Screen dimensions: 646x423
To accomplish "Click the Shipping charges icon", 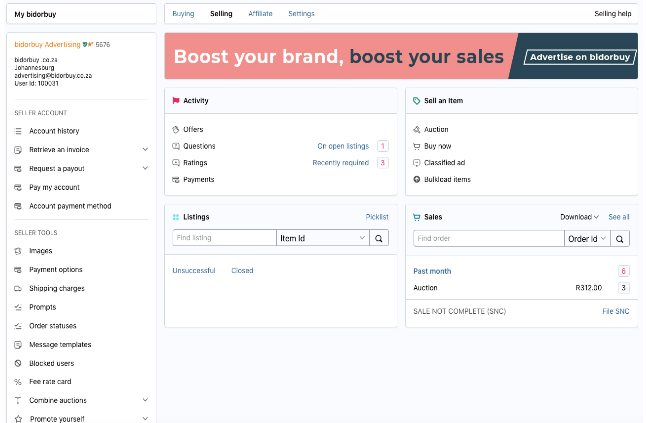I will click(18, 288).
